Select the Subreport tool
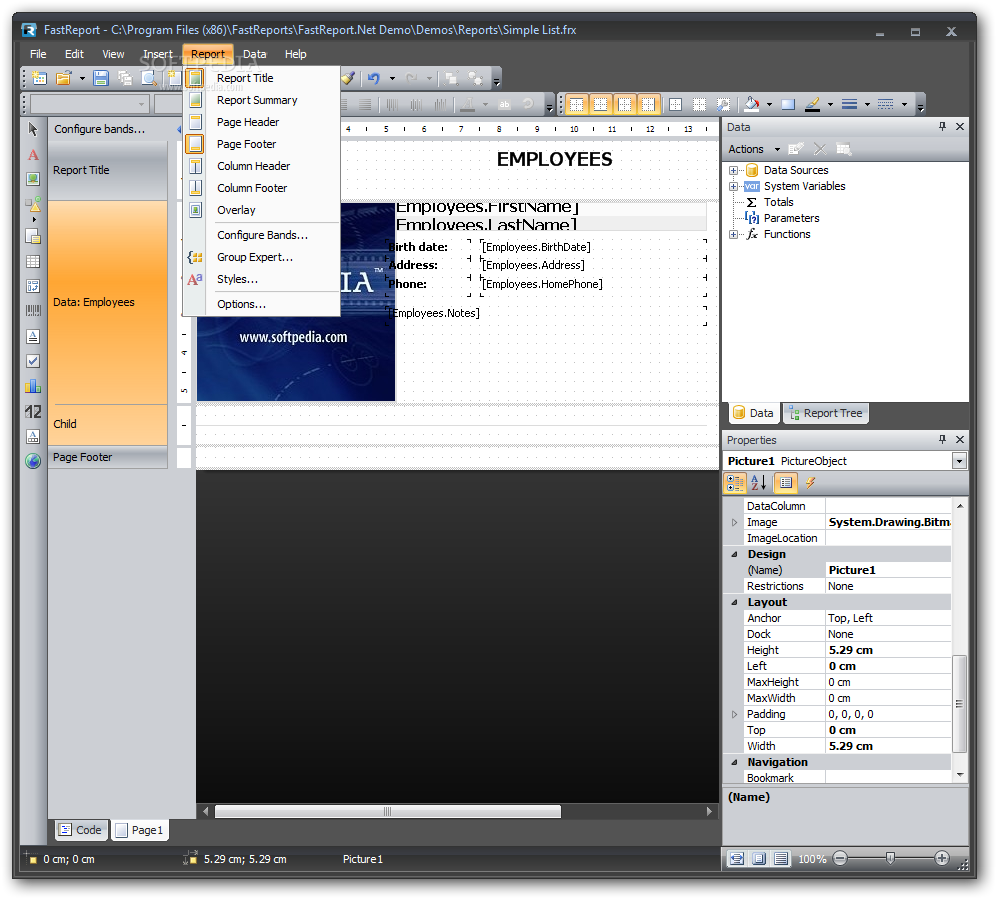Image resolution: width=997 pixels, height=899 pixels. pos(33,237)
